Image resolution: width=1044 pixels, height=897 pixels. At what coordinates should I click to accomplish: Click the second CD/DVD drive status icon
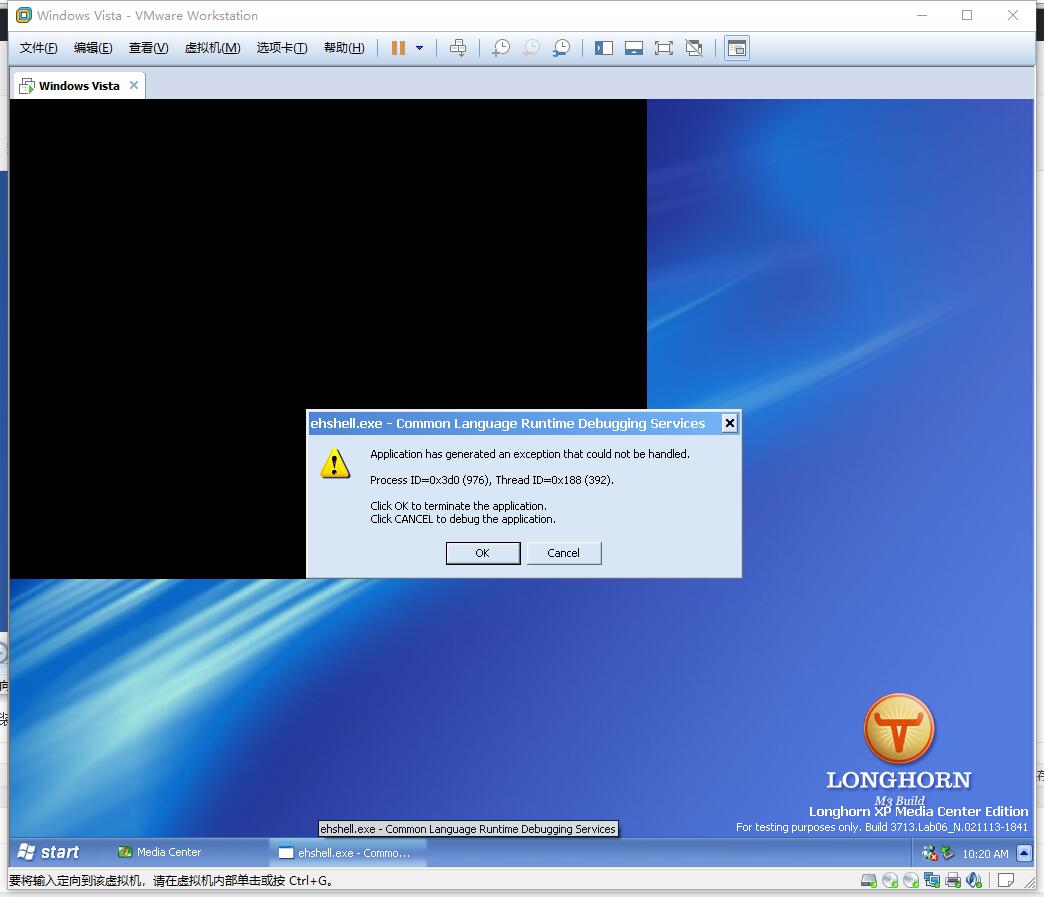(911, 881)
